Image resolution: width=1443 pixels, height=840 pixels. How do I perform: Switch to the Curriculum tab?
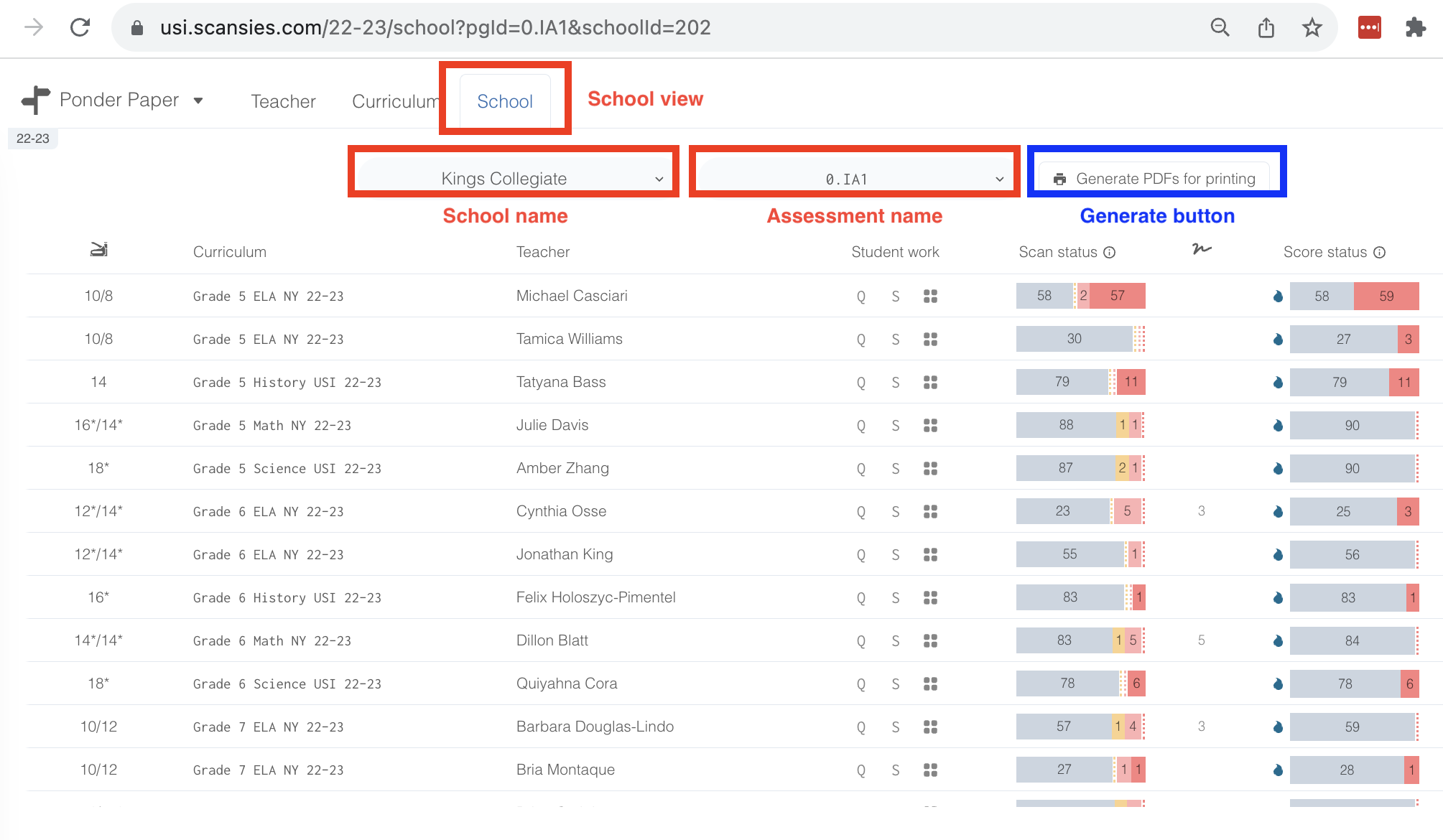tap(396, 101)
